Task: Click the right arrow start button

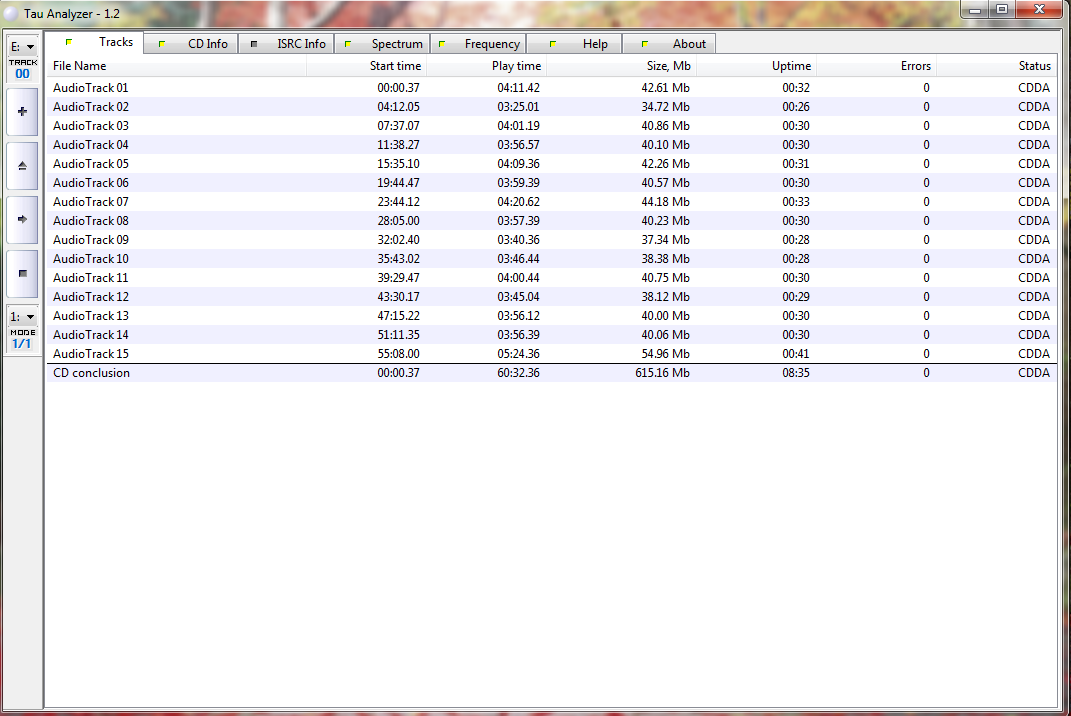Action: [x=22, y=219]
